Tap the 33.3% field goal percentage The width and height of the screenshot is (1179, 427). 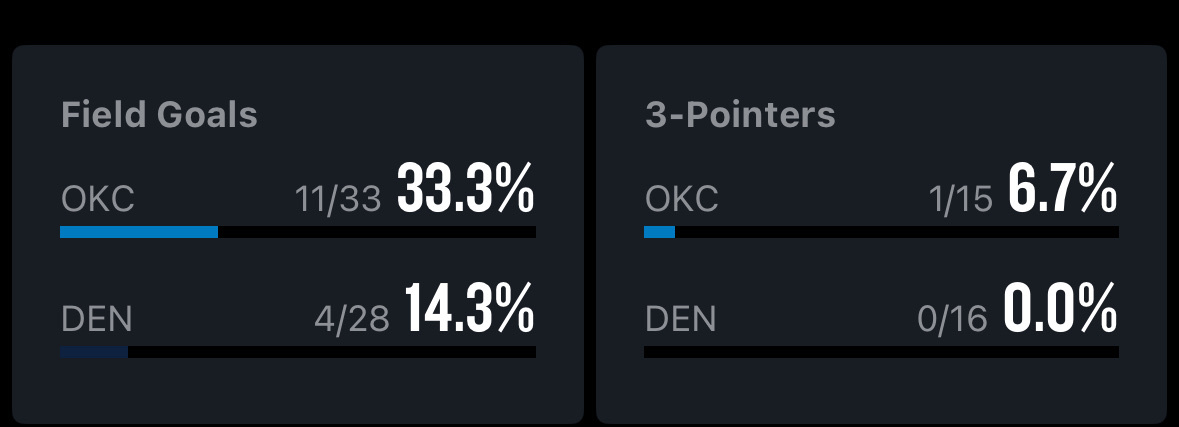point(465,189)
